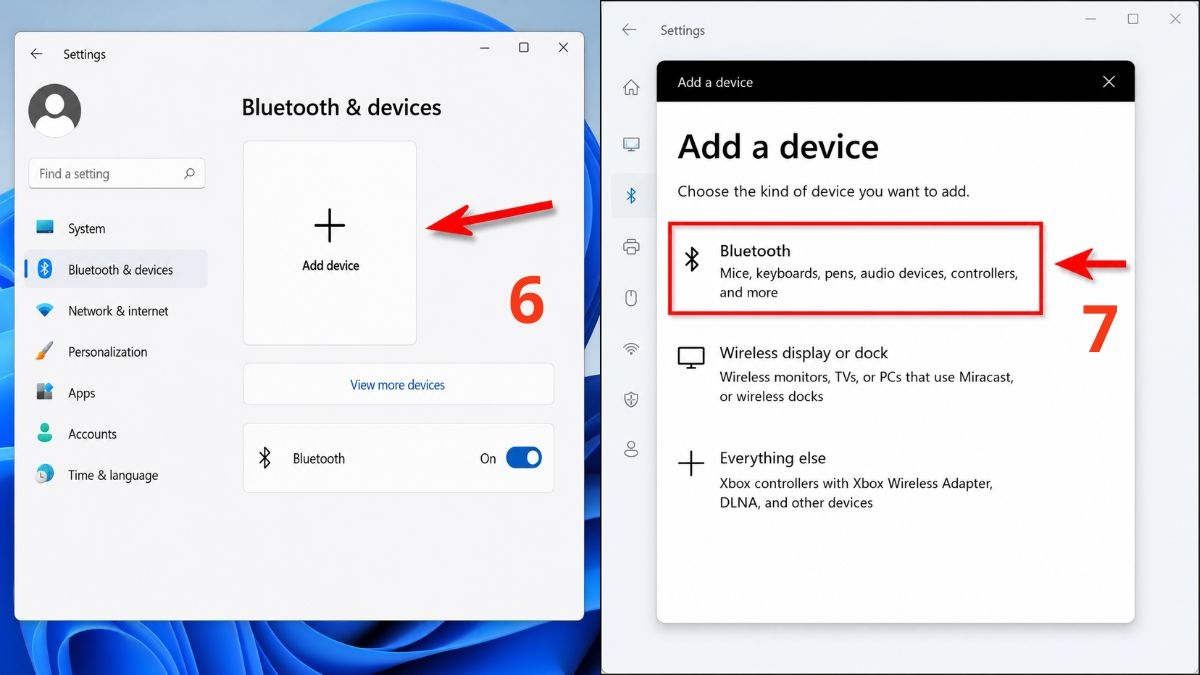Viewport: 1200px width, 675px height.
Task: Go to Personalization settings
Action: click(x=116, y=352)
